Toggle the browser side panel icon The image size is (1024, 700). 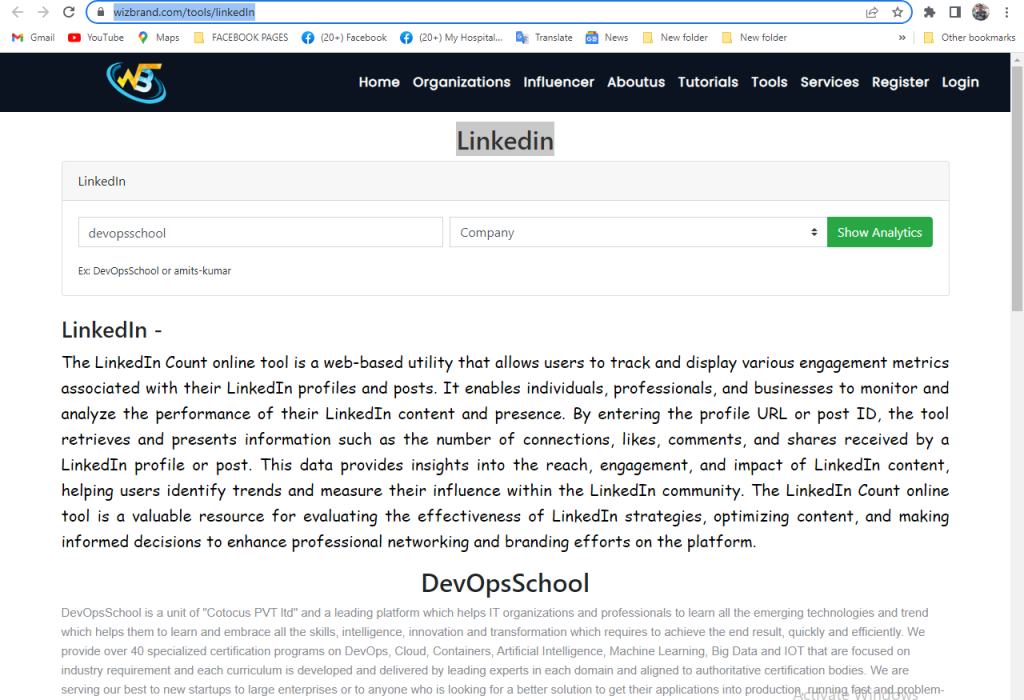[954, 12]
